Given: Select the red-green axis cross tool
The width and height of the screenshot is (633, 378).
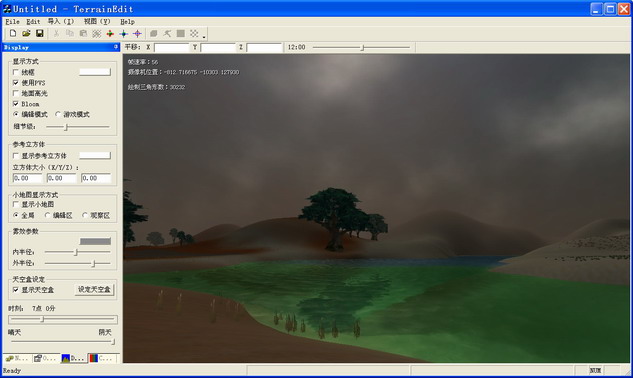Looking at the screenshot, I should point(110,34).
